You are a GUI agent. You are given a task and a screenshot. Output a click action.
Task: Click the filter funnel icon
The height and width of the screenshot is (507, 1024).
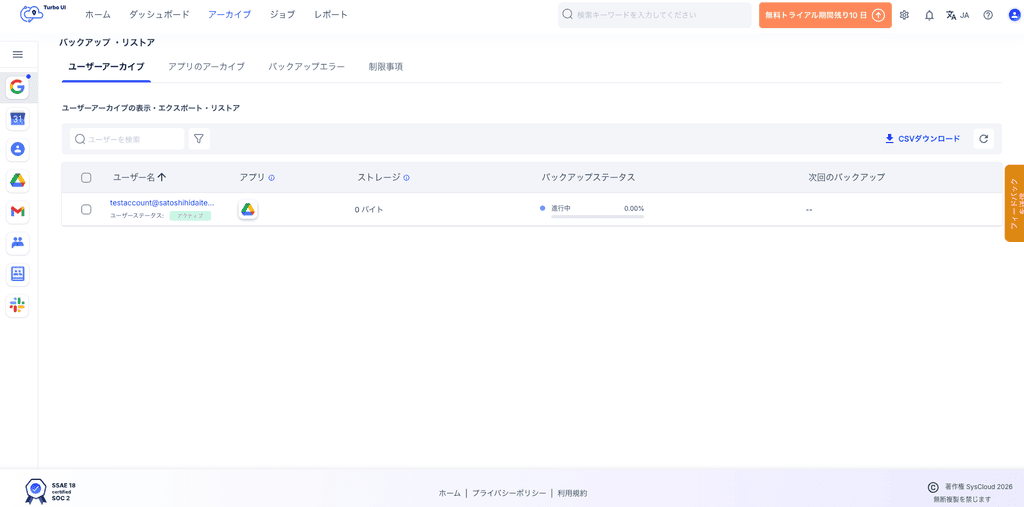click(x=199, y=139)
